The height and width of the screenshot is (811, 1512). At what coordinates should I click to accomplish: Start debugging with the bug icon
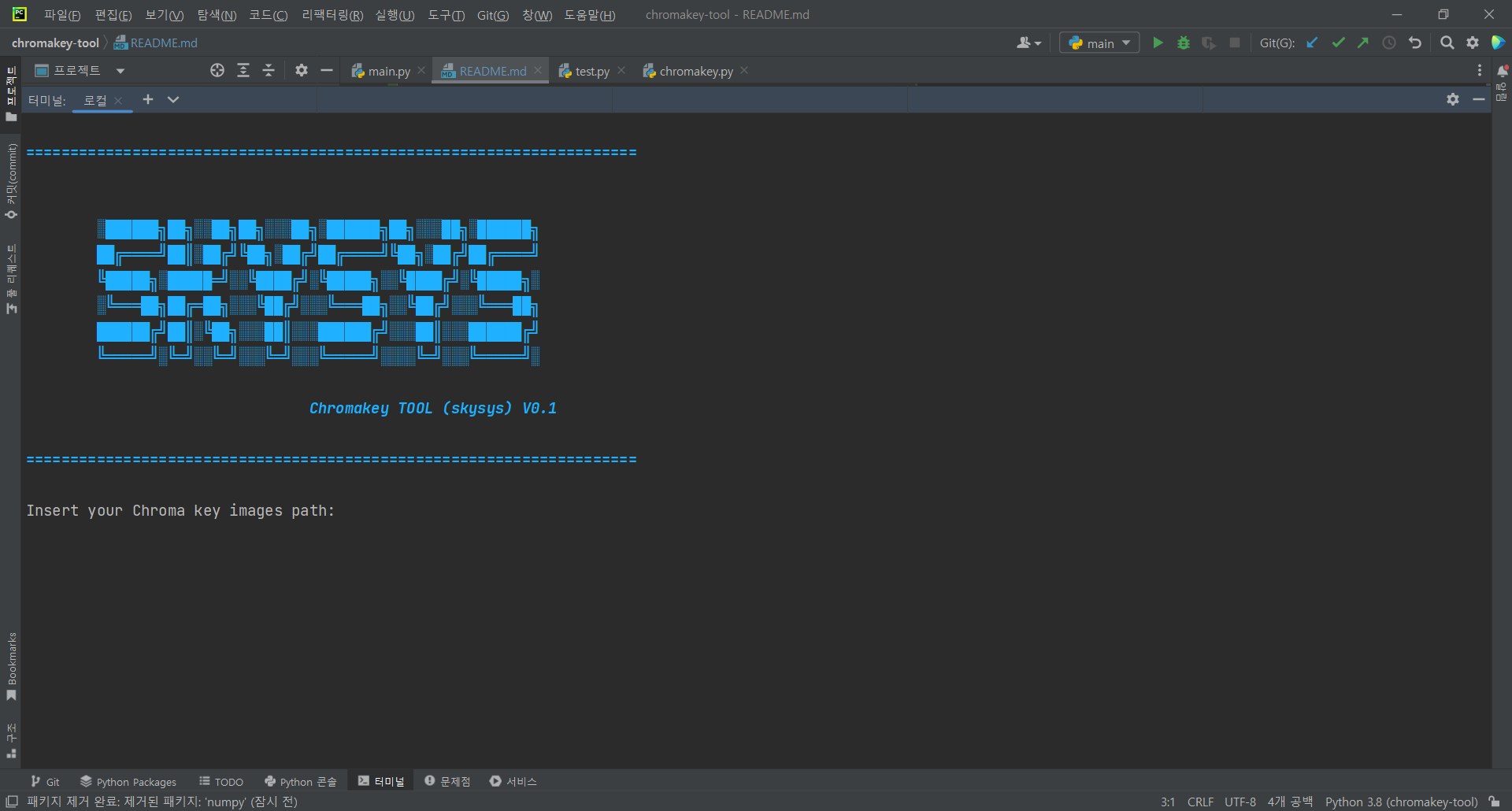[x=1183, y=43]
